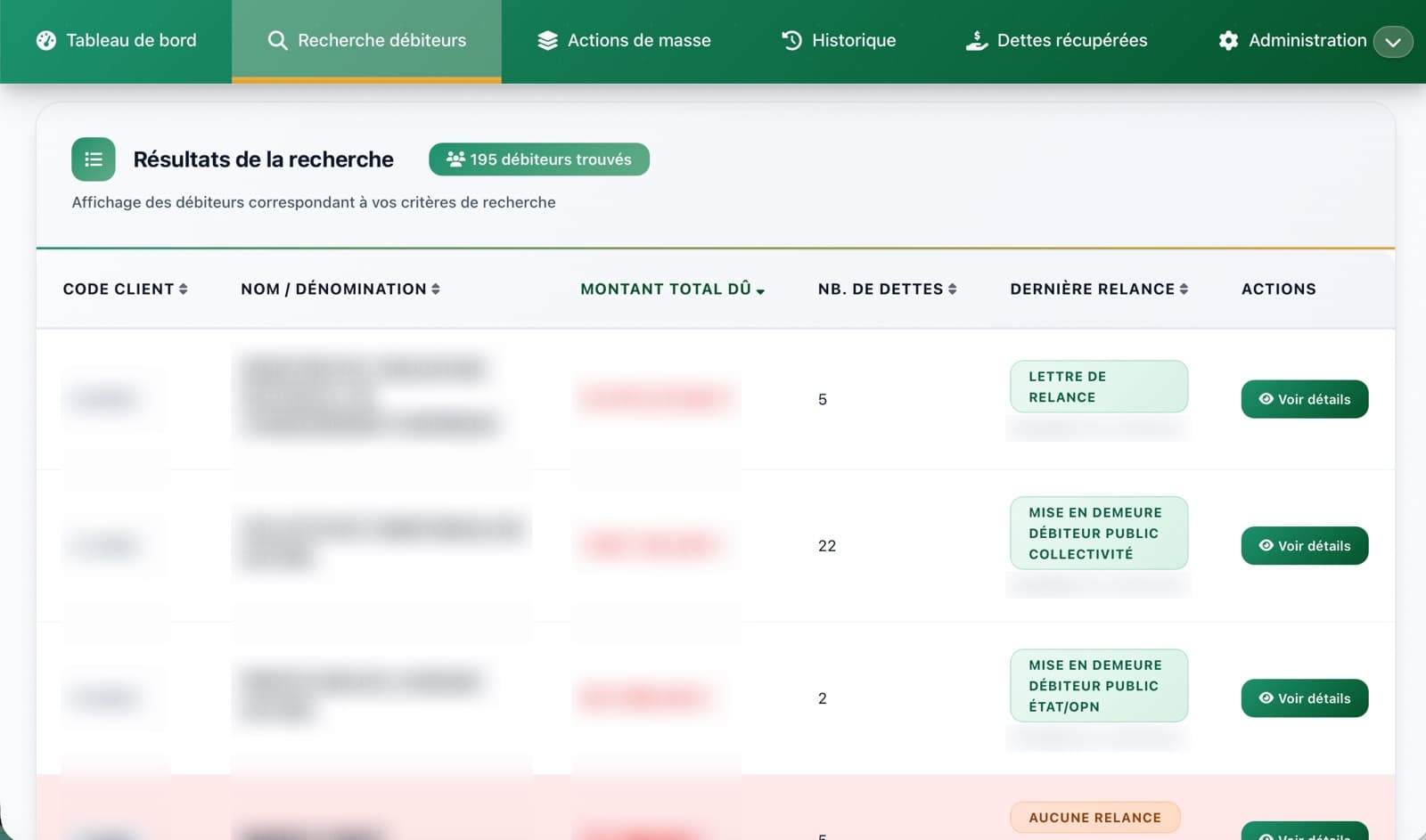Click eye icon in État/OPN row button

(1266, 698)
